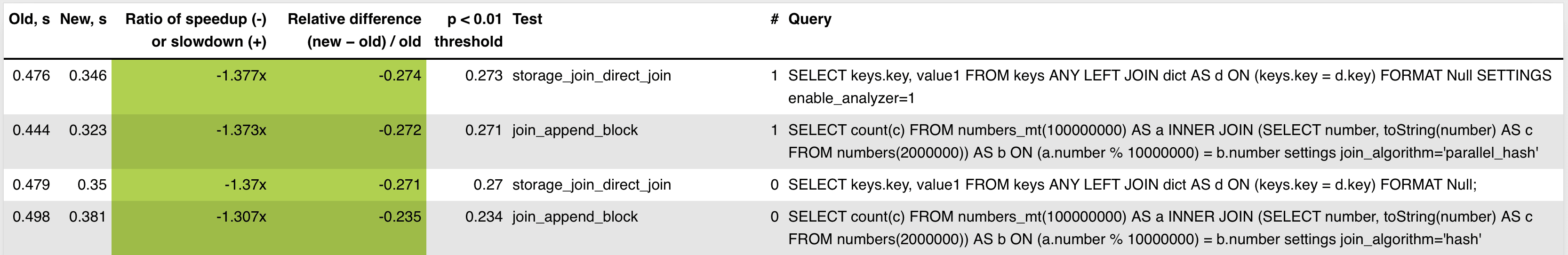Click the "Old, s" column header
This screenshot has height=255, width=1568.
[x=29, y=19]
